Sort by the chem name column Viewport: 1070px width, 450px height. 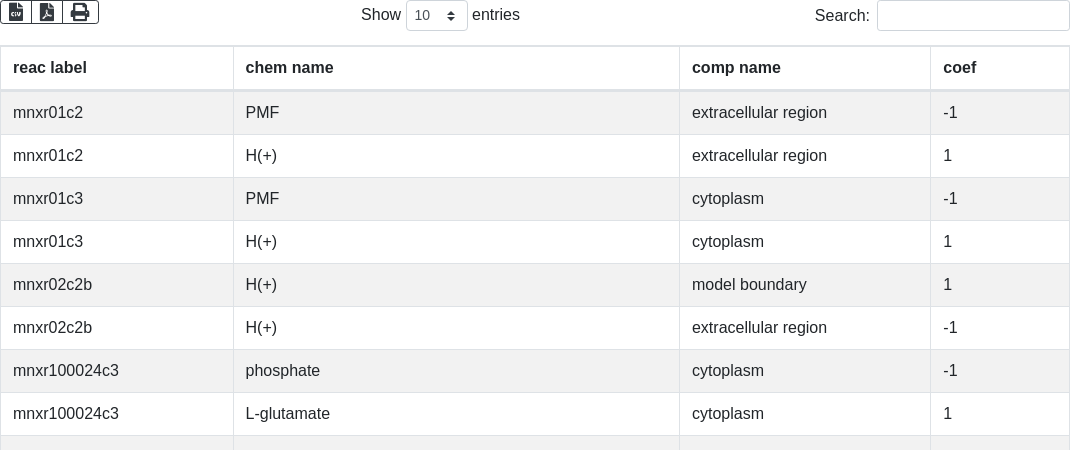coord(289,68)
